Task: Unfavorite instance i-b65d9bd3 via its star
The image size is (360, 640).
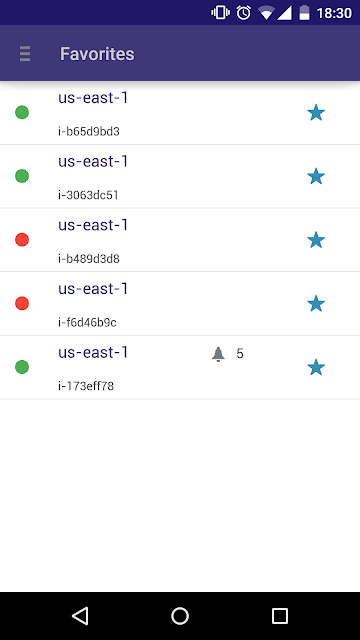Action: point(316,113)
